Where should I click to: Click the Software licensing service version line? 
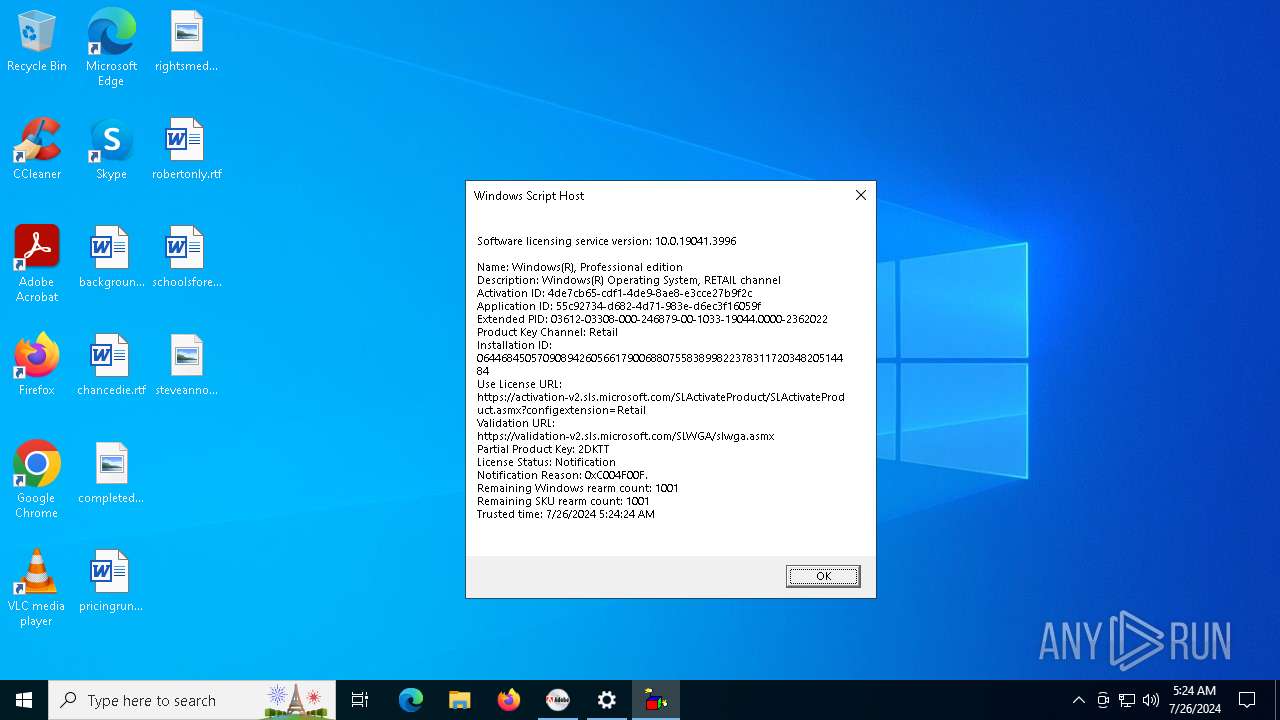click(607, 241)
